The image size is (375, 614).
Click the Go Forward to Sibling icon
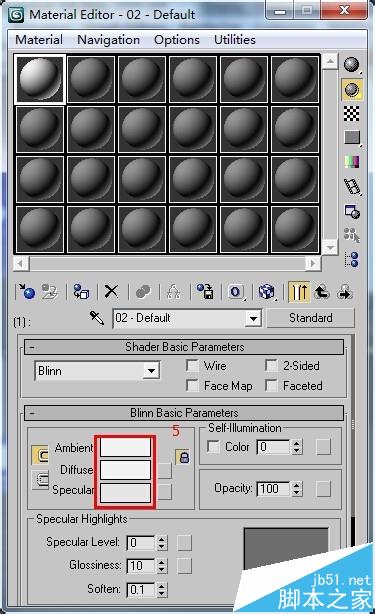click(x=345, y=292)
